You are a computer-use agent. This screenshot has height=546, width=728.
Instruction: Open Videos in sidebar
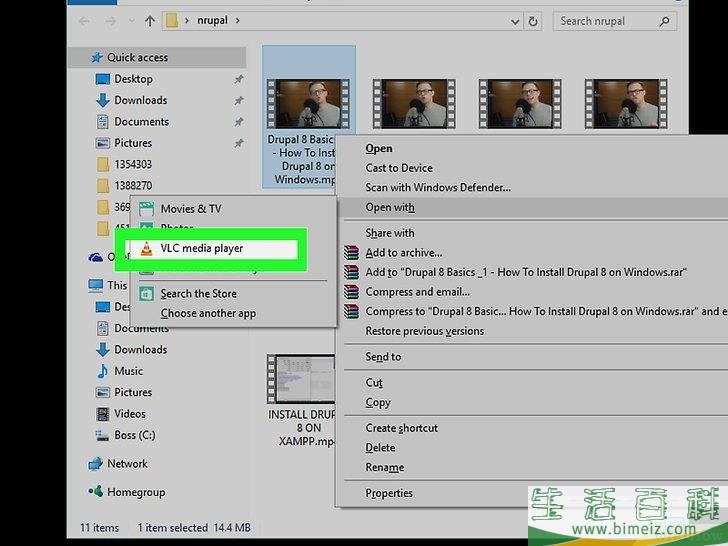coord(130,414)
